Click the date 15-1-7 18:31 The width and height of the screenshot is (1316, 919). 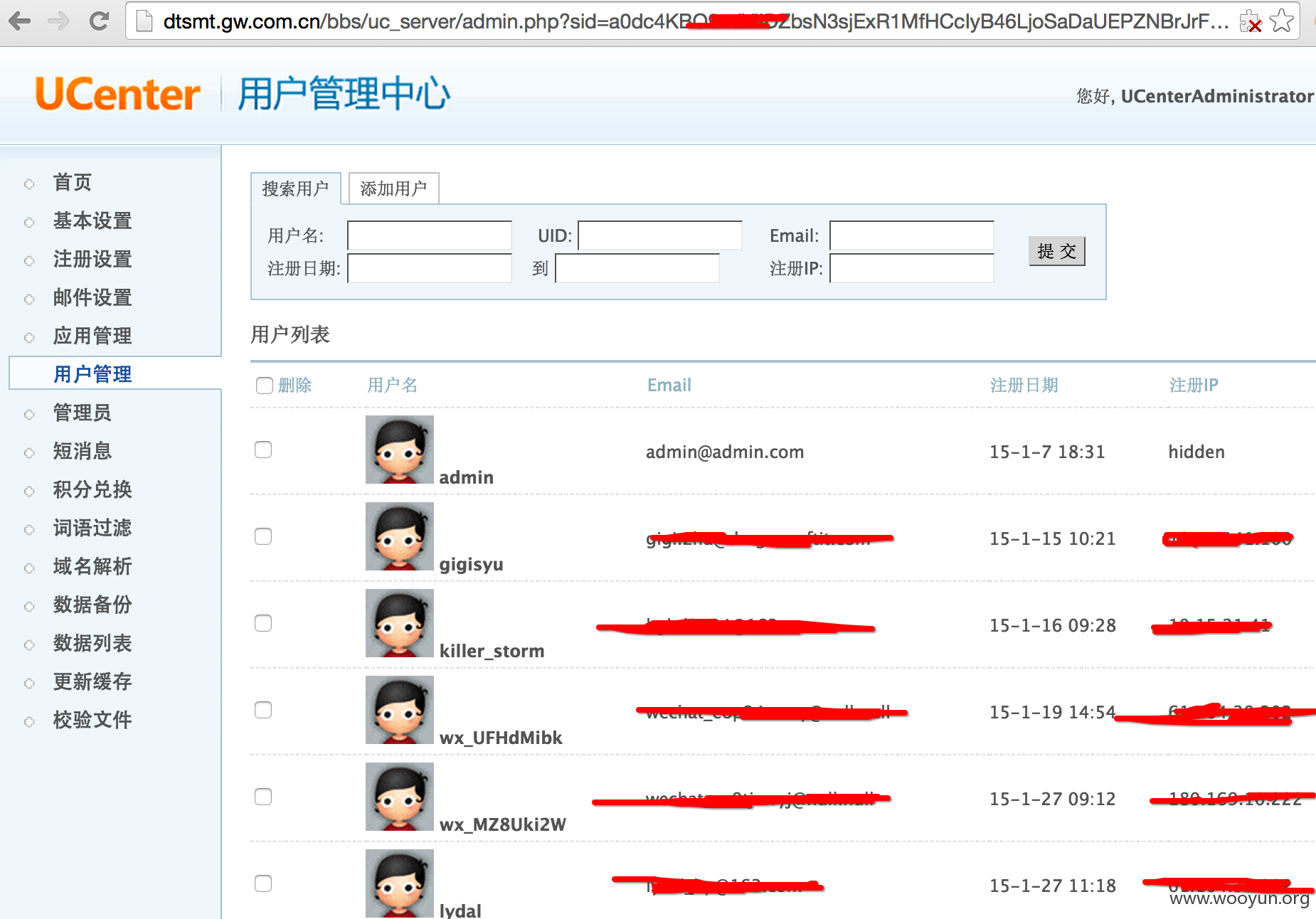coord(1047,452)
